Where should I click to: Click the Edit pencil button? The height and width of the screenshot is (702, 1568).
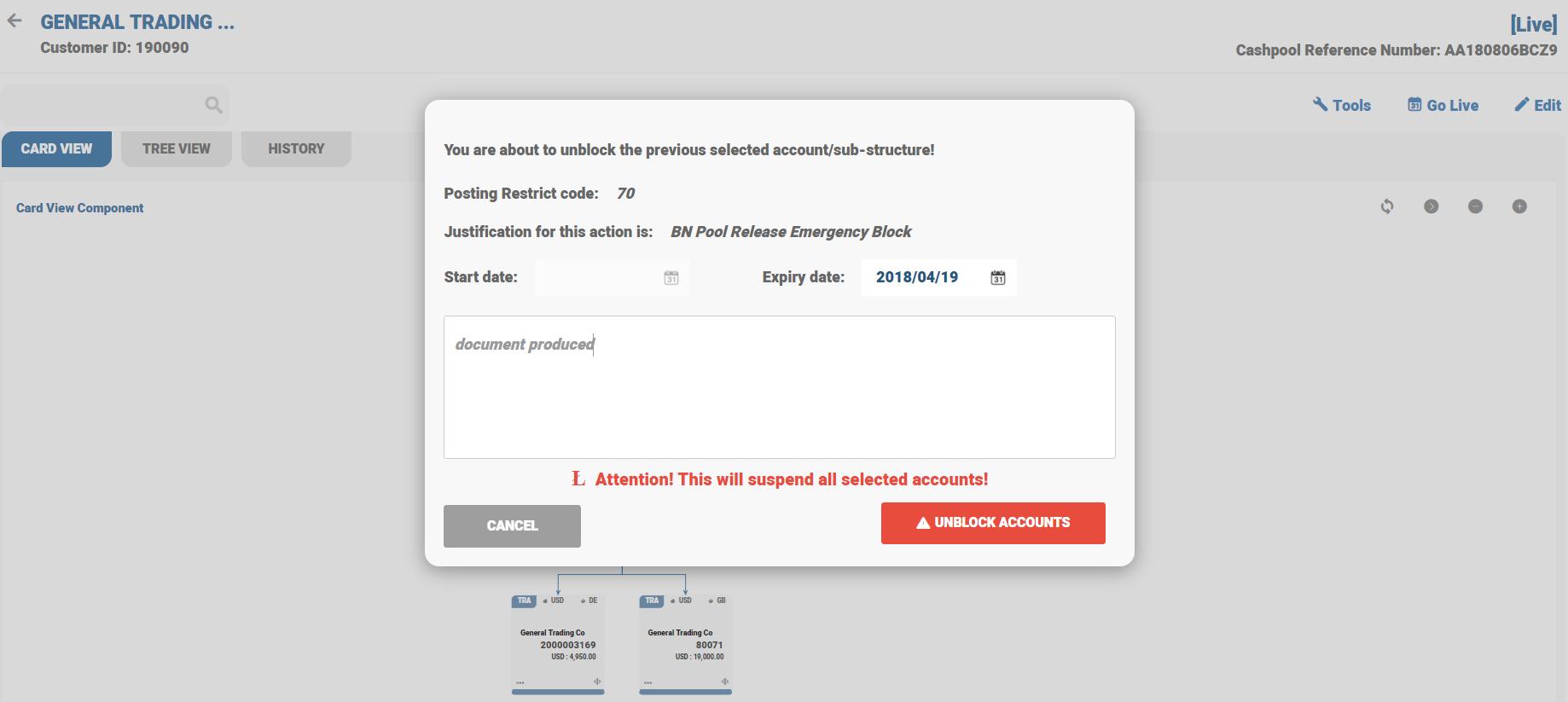point(1538,105)
